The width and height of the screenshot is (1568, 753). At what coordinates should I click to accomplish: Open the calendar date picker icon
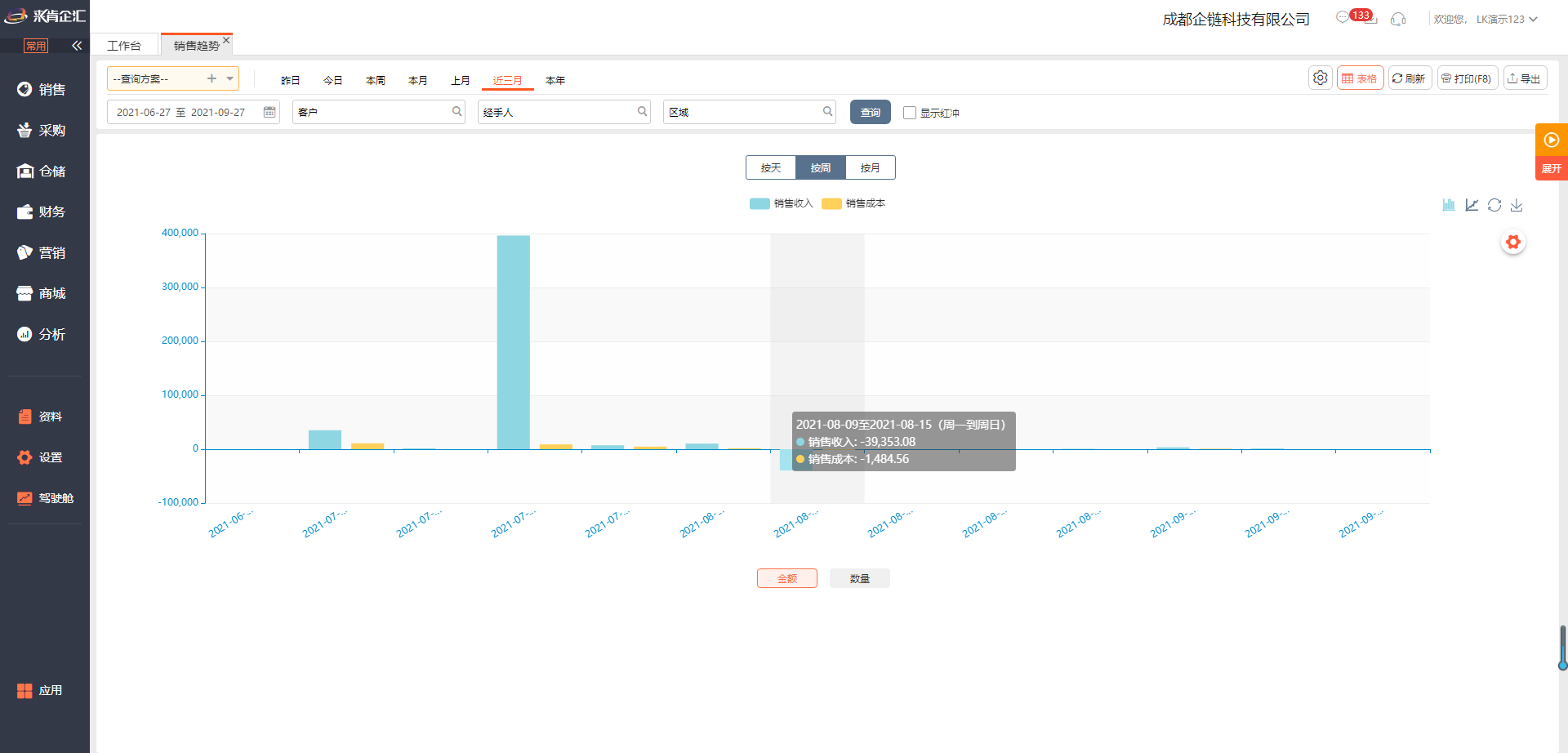tap(269, 112)
